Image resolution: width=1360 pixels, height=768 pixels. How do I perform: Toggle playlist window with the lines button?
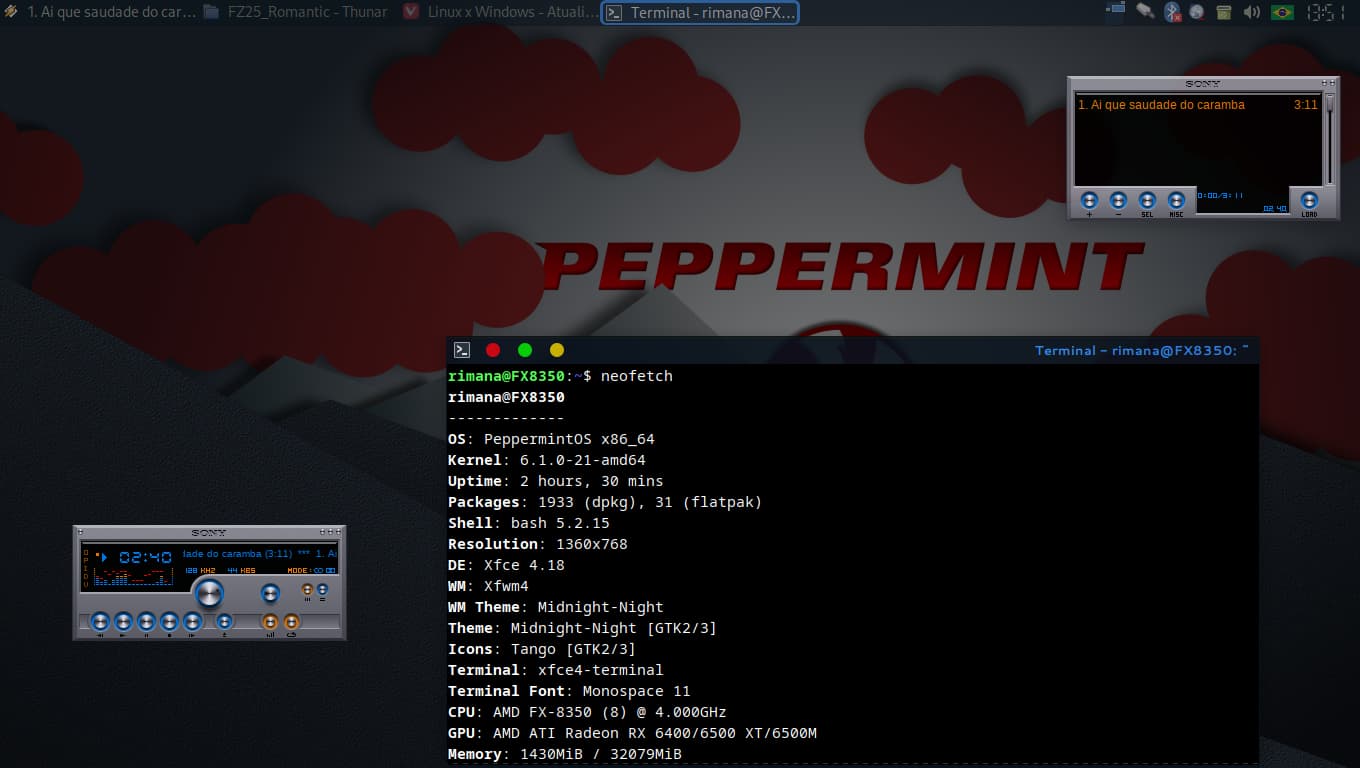(x=322, y=589)
